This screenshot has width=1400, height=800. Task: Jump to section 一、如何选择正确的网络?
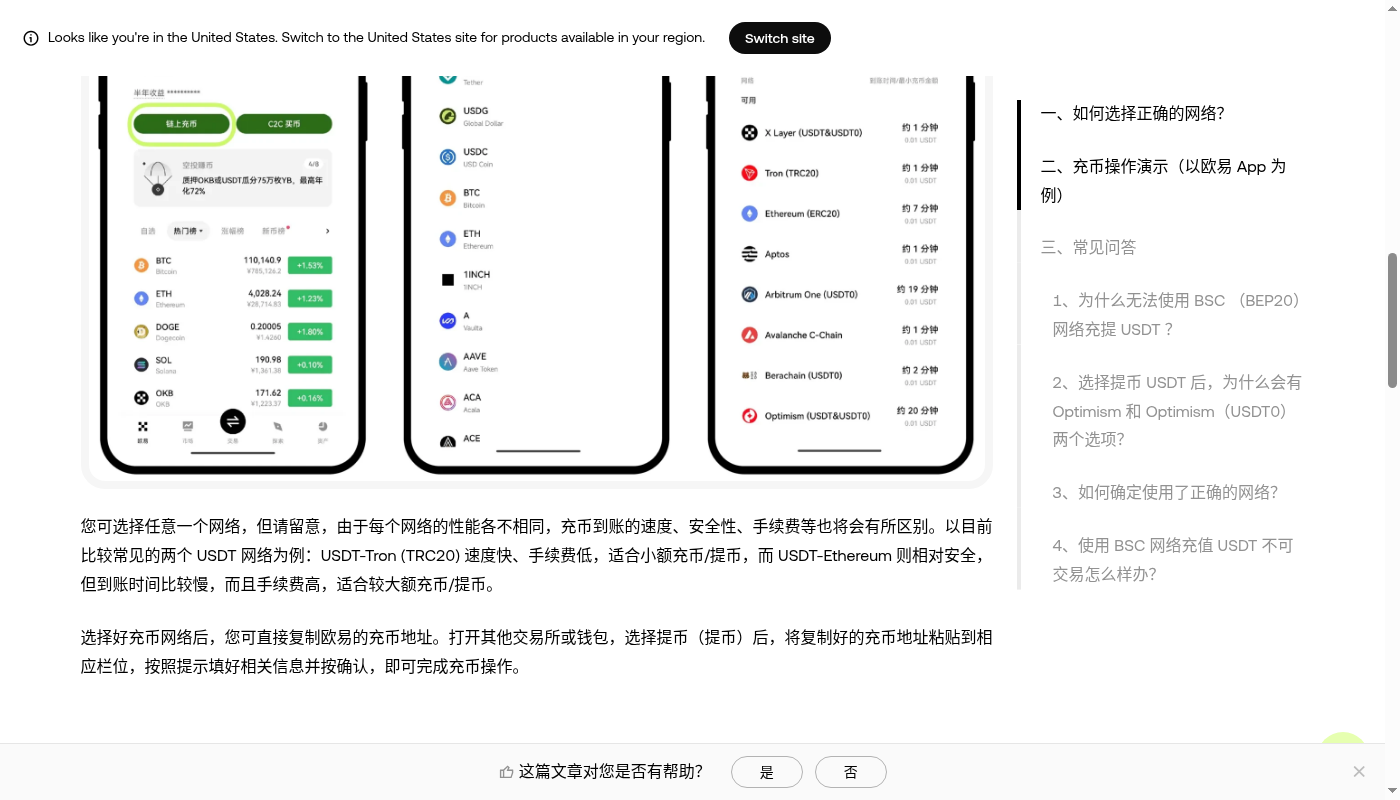point(1132,113)
